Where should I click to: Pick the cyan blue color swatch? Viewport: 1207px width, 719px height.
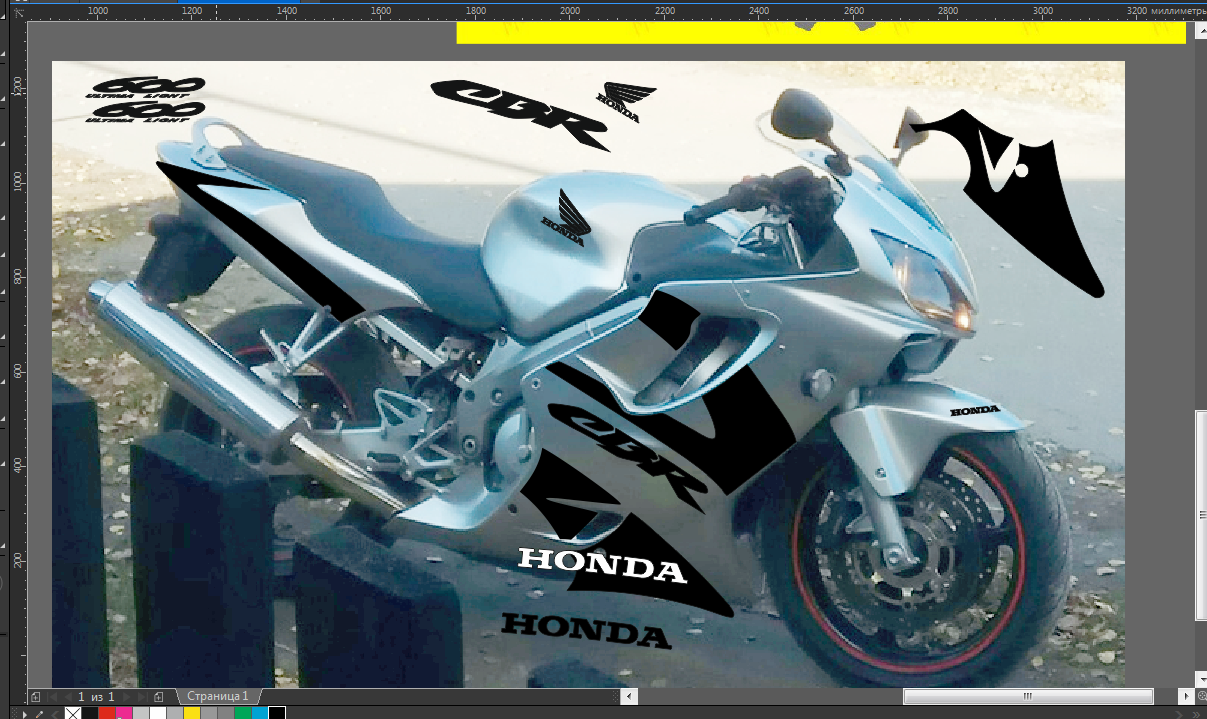coord(260,713)
